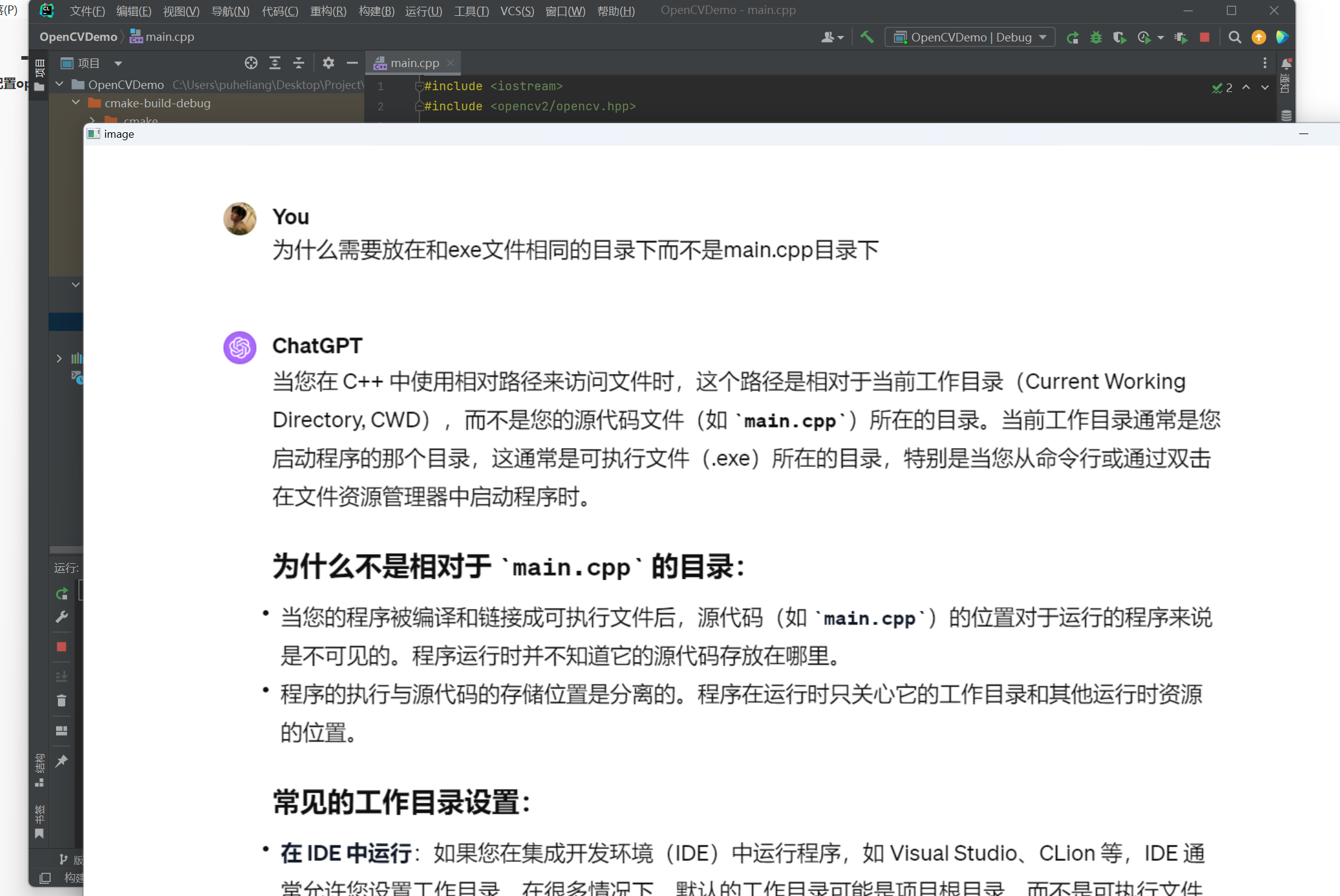Go to previous highlighted problem arrow
The height and width of the screenshot is (896, 1340).
coord(1246,88)
